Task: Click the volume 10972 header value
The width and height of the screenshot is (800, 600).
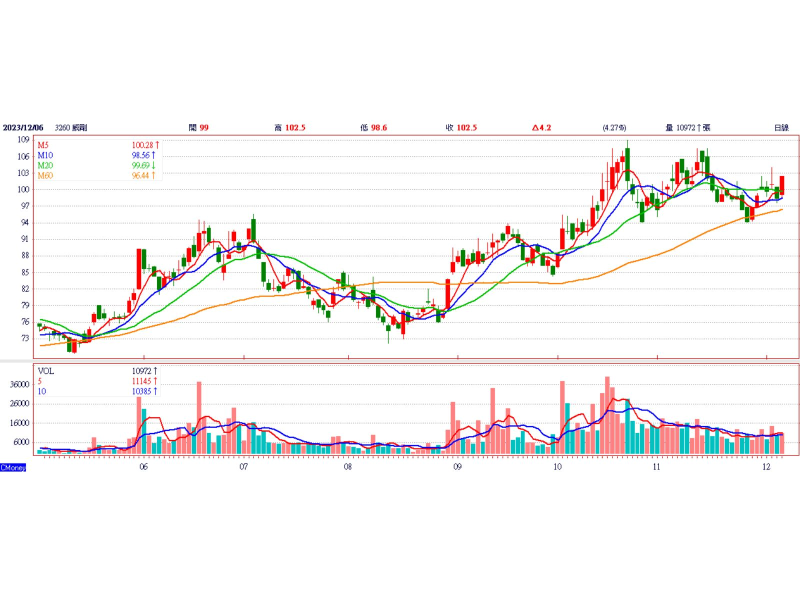Action: click(687, 128)
